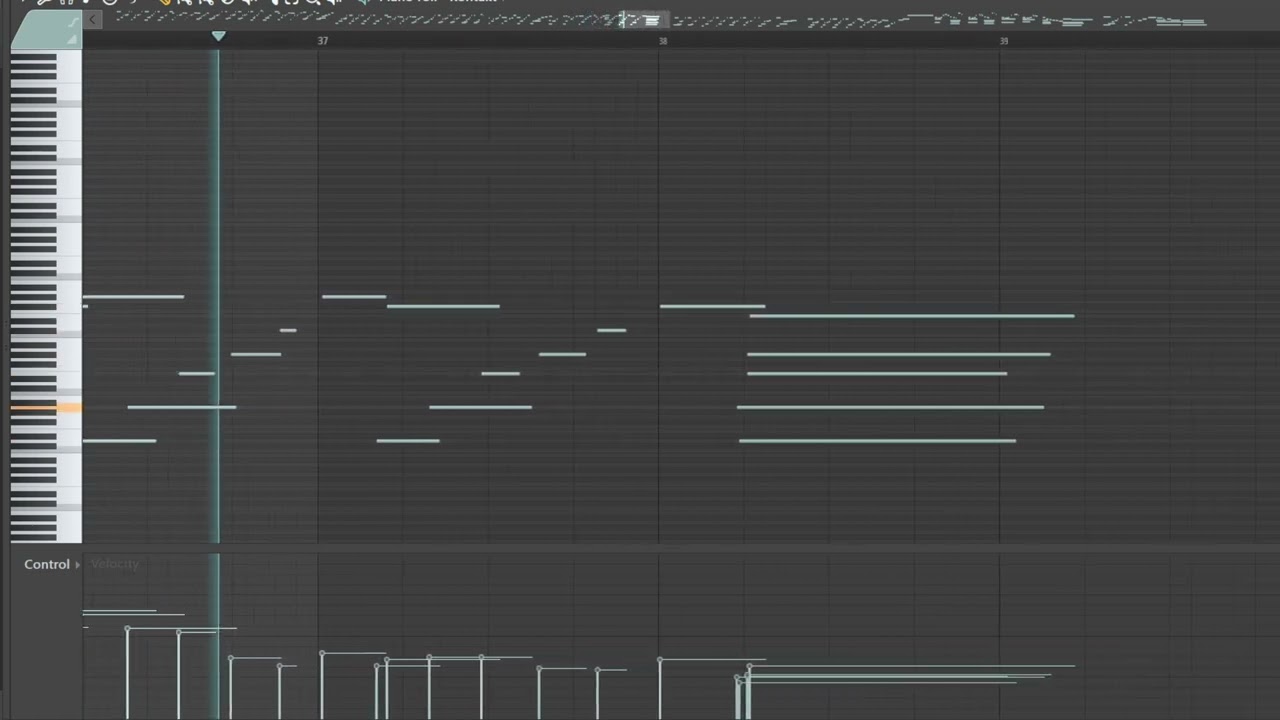Image resolution: width=1280 pixels, height=720 pixels.
Task: Click the orange highlighted piano key
Action: click(46, 407)
